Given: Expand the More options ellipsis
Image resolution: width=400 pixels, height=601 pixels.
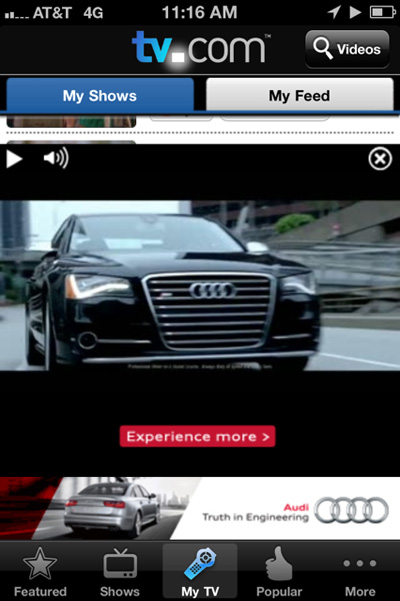Looking at the screenshot, I should [x=360, y=572].
